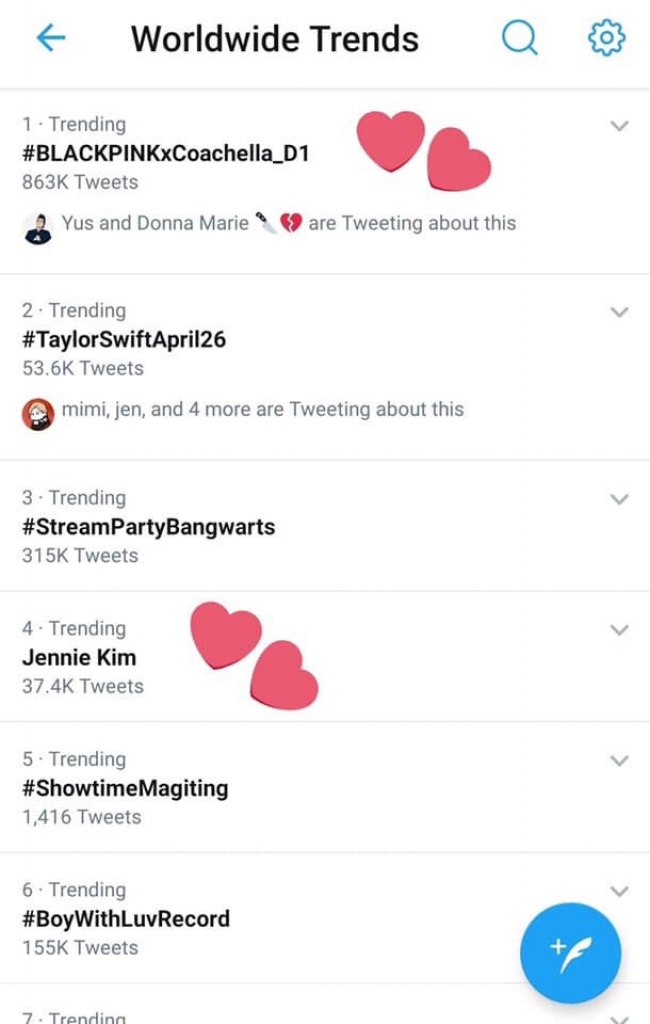The height and width of the screenshot is (1024, 650).
Task: Expand options chevron for #TaylorSwiftApril26
Action: coord(619,312)
